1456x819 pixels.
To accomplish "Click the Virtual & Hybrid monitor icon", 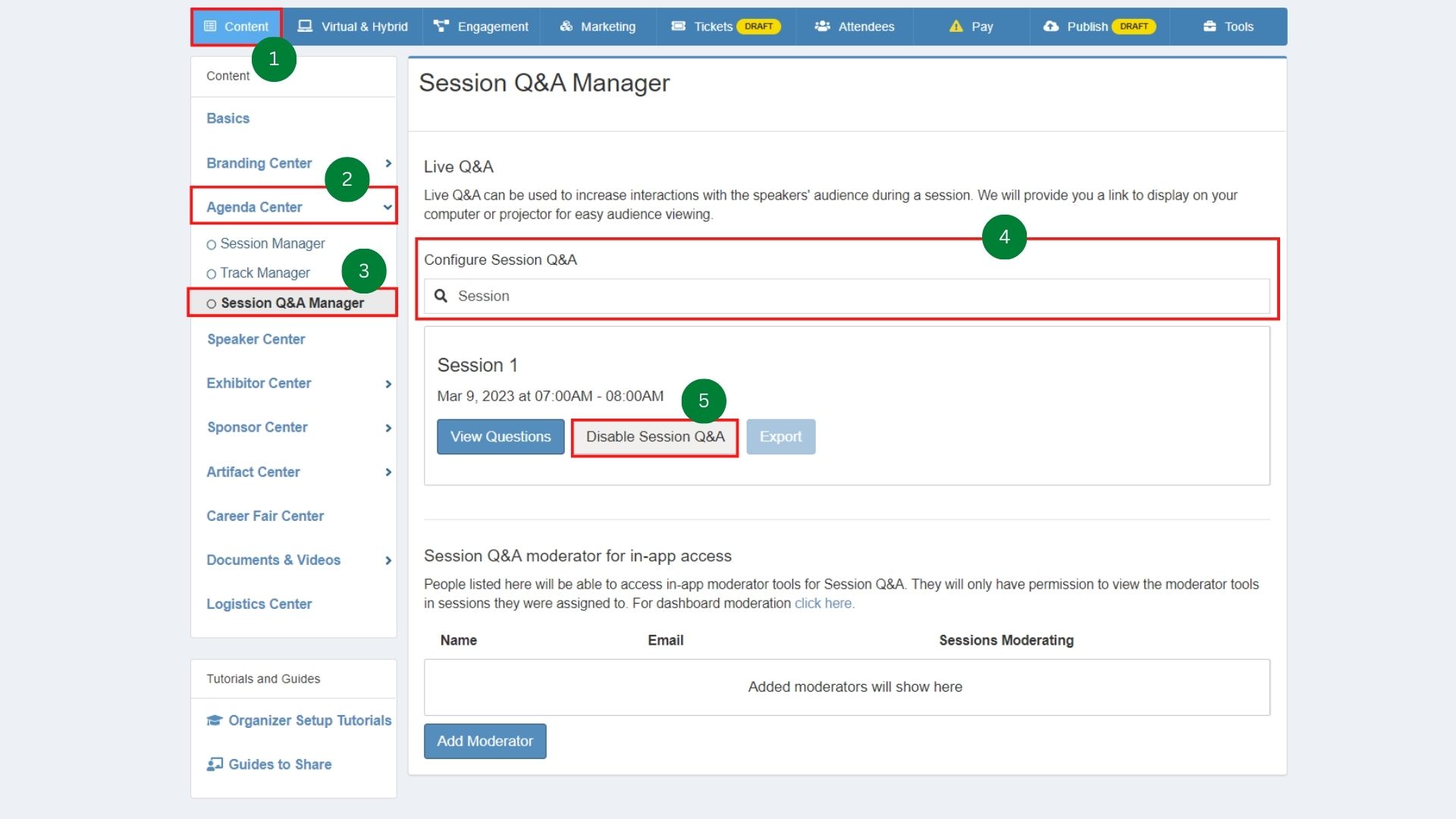I will 304,25.
